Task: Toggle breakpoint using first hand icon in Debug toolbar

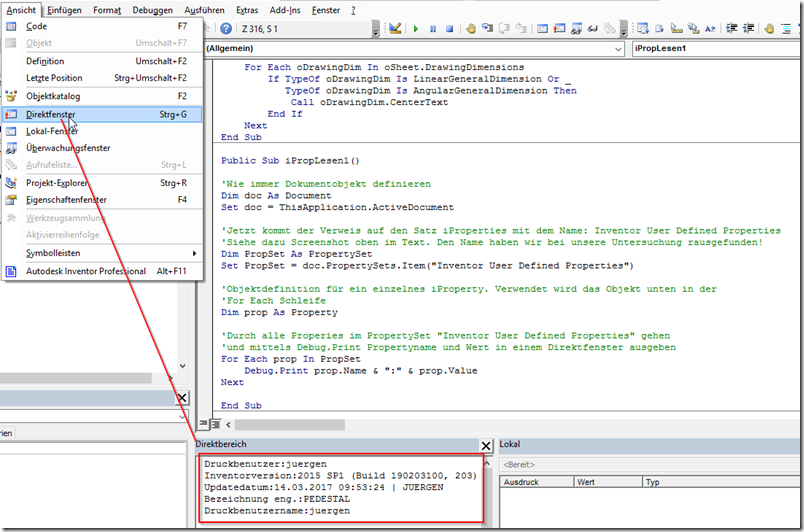Action: click(471, 29)
